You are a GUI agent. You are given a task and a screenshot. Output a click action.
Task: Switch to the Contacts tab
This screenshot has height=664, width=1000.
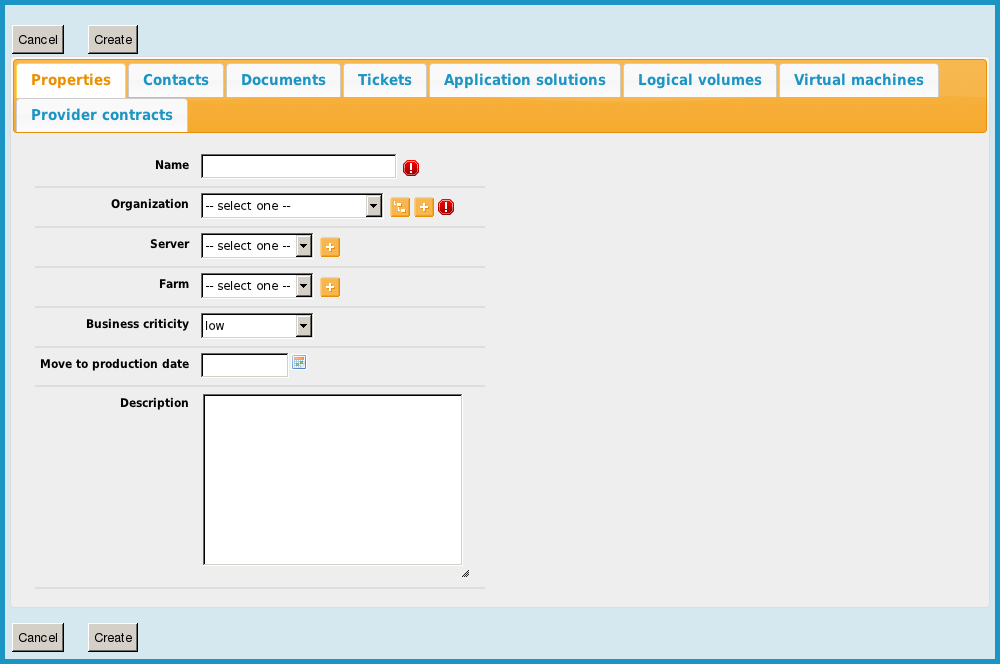(x=176, y=80)
